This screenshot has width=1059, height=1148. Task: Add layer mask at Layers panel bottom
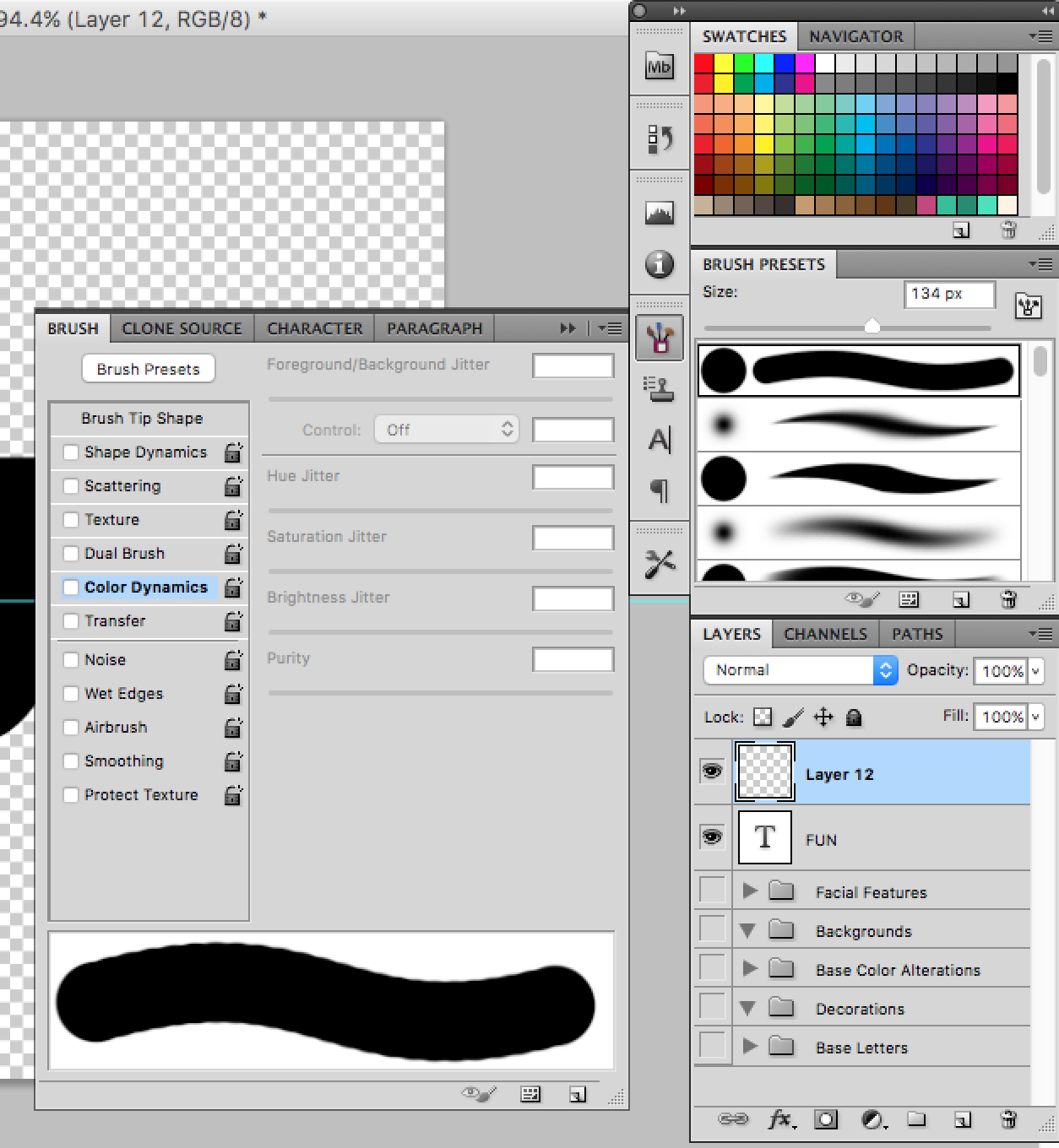coord(826,1119)
